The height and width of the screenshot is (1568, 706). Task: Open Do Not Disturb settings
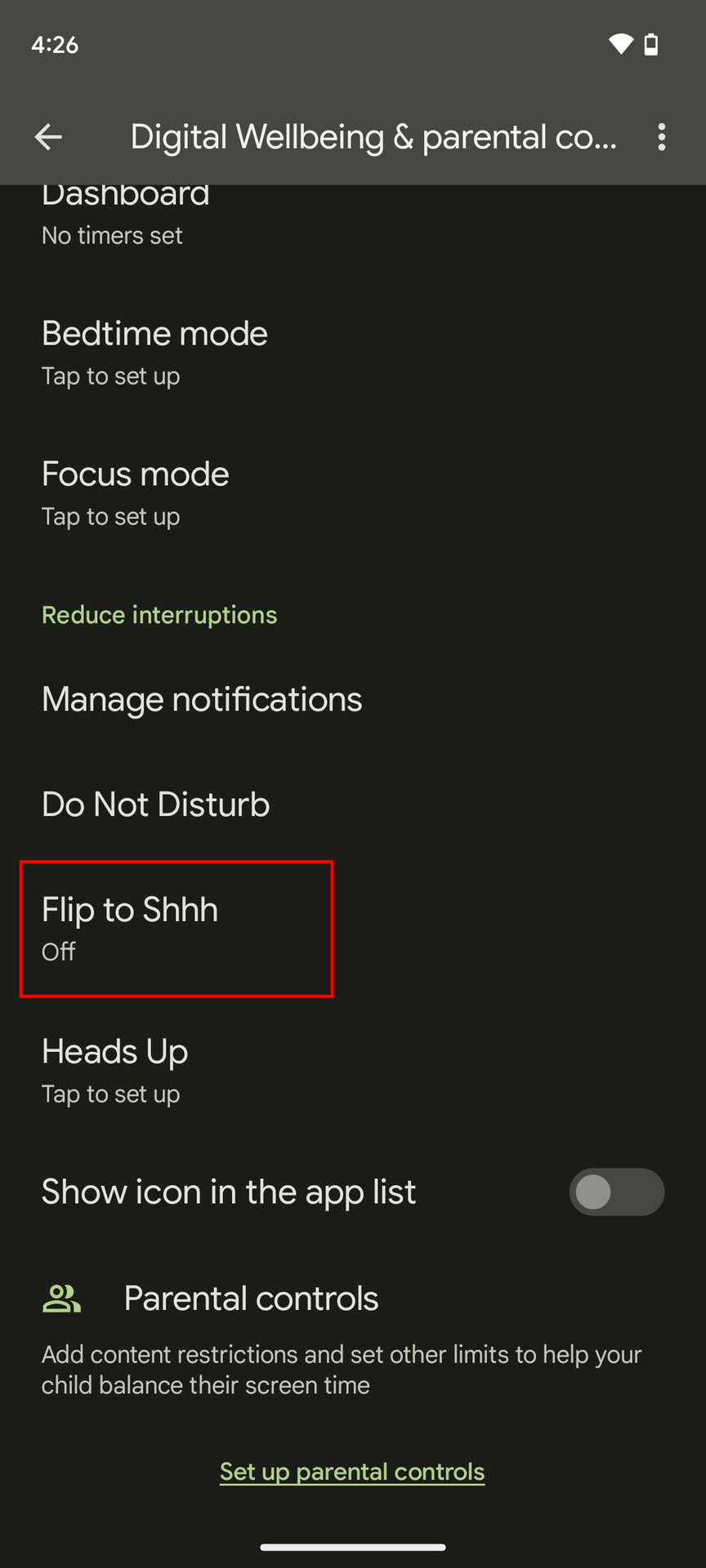click(156, 804)
